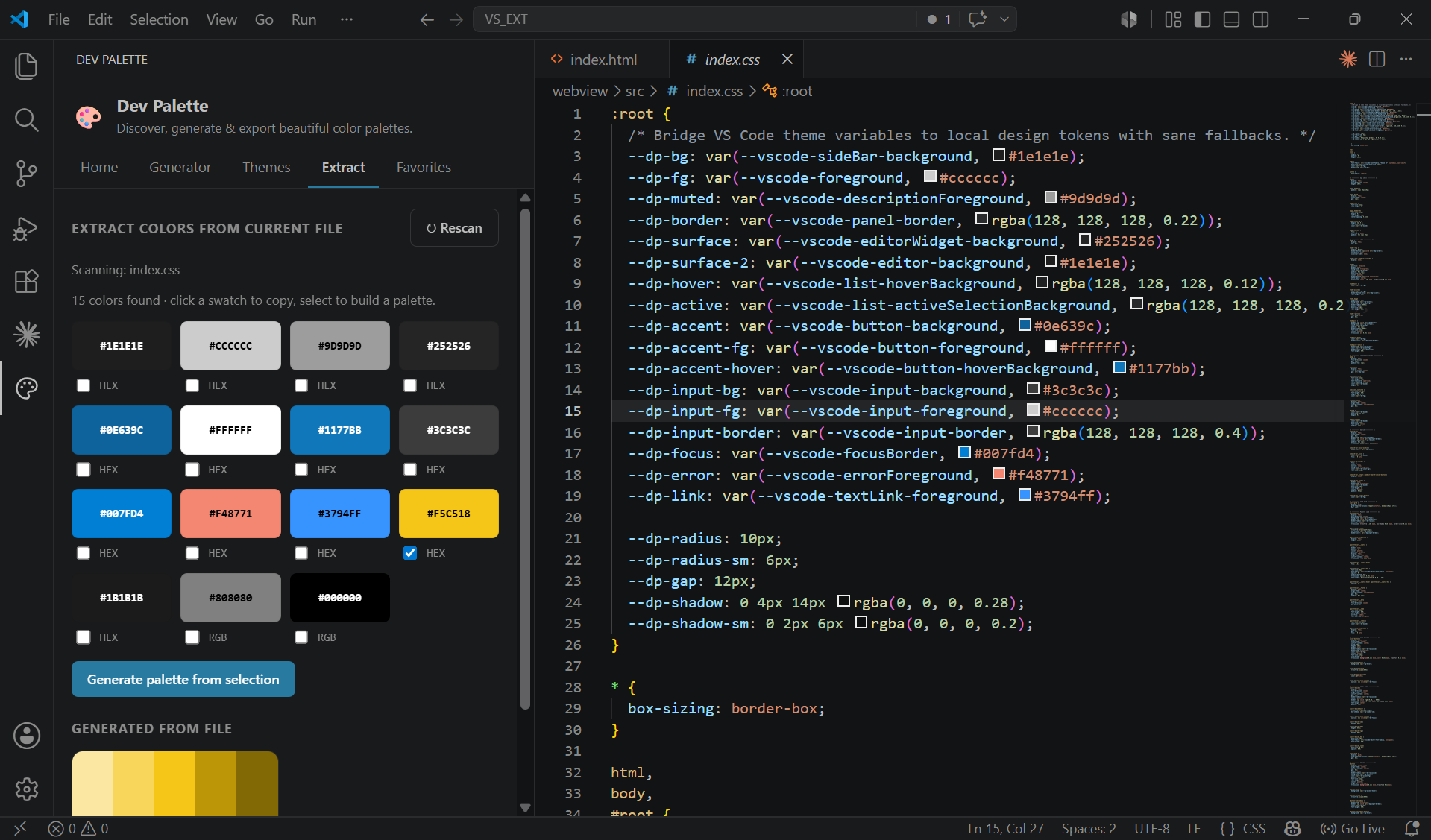The height and width of the screenshot is (840, 1431).
Task: Close the index.css tab
Action: [x=787, y=59]
